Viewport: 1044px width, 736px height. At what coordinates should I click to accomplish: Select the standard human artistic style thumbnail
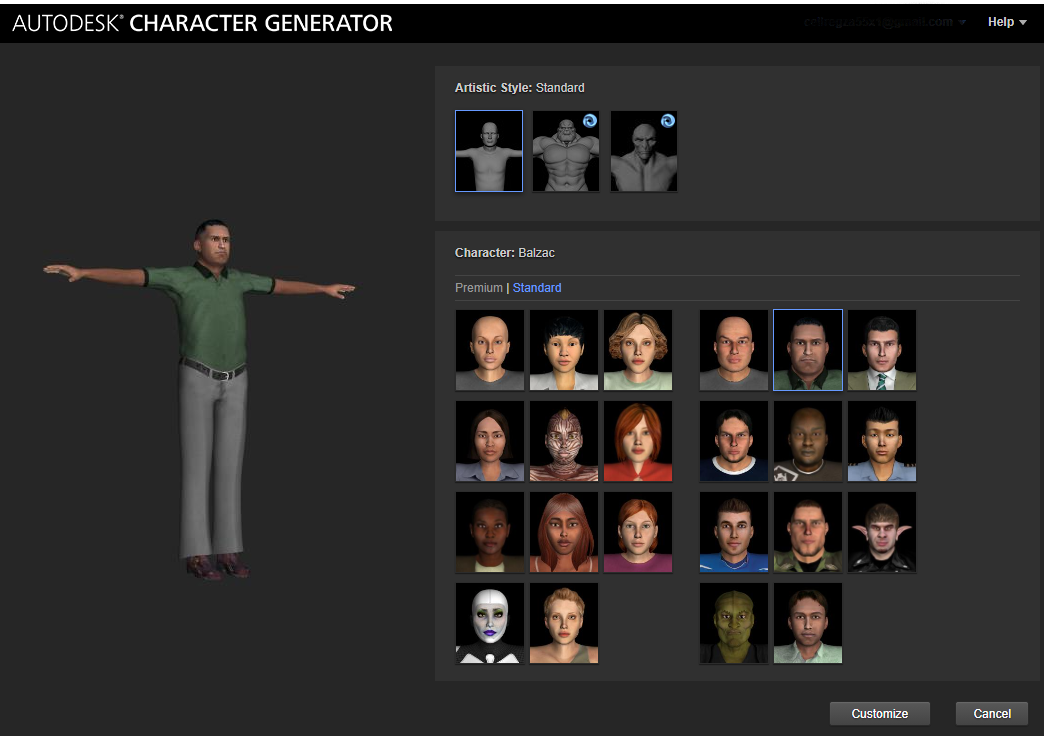tap(489, 151)
